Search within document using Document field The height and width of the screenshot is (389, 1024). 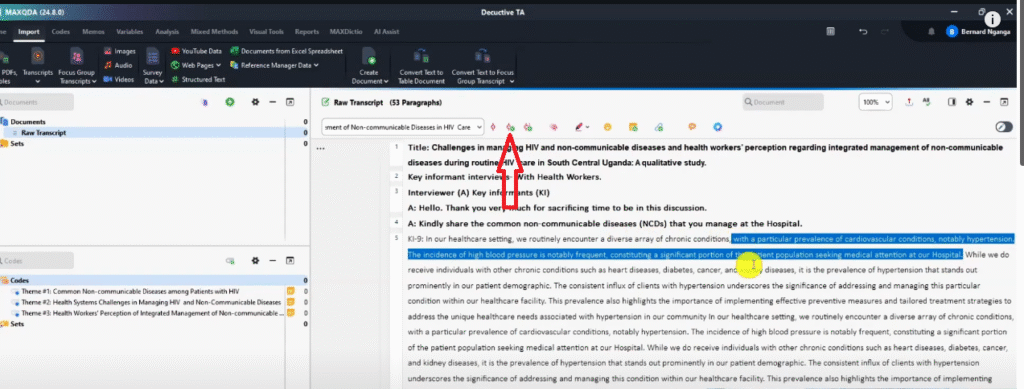click(x=783, y=102)
